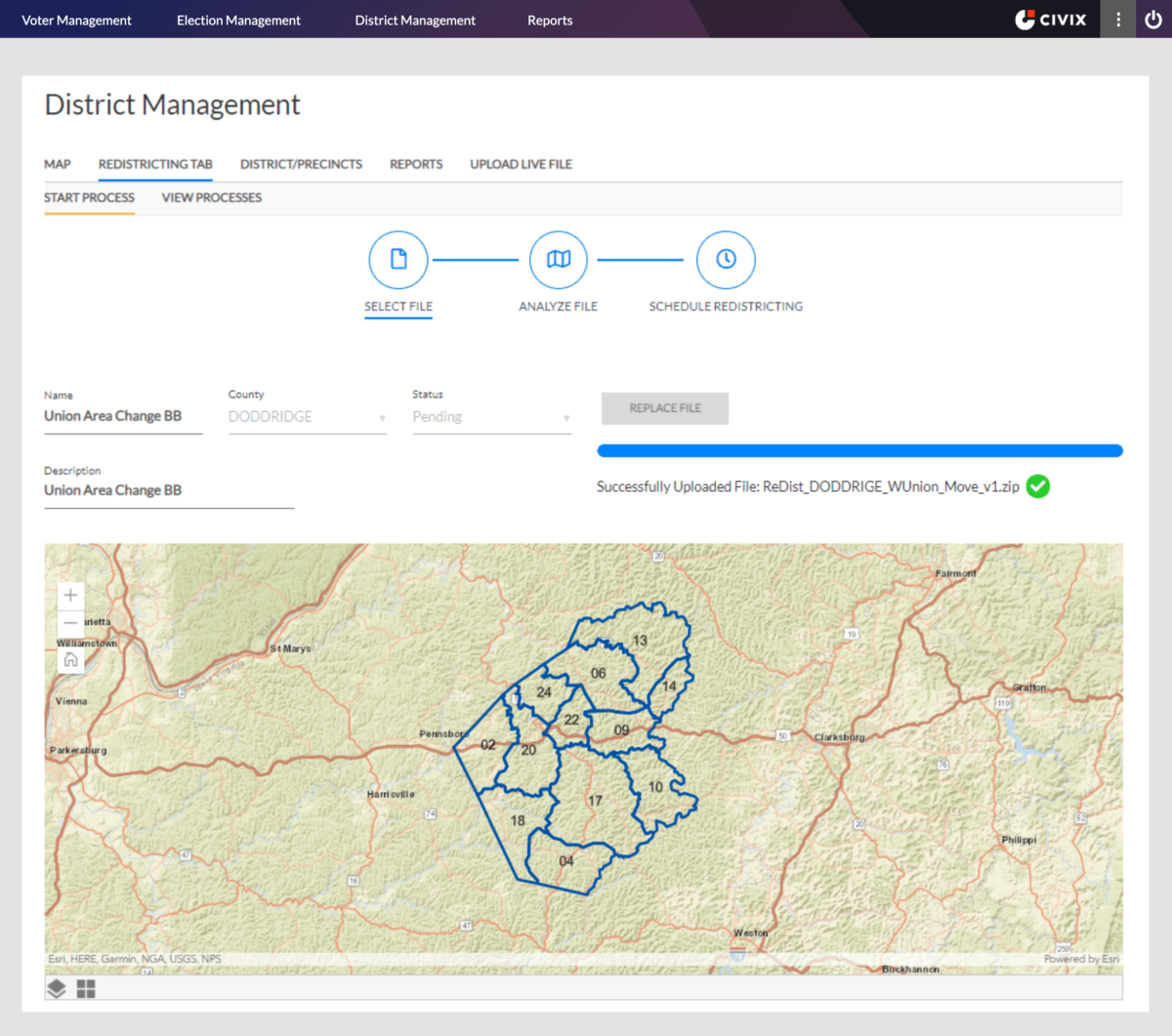The image size is (1172, 1036).
Task: Open the three-dot overflow menu icon
Action: pos(1117,19)
